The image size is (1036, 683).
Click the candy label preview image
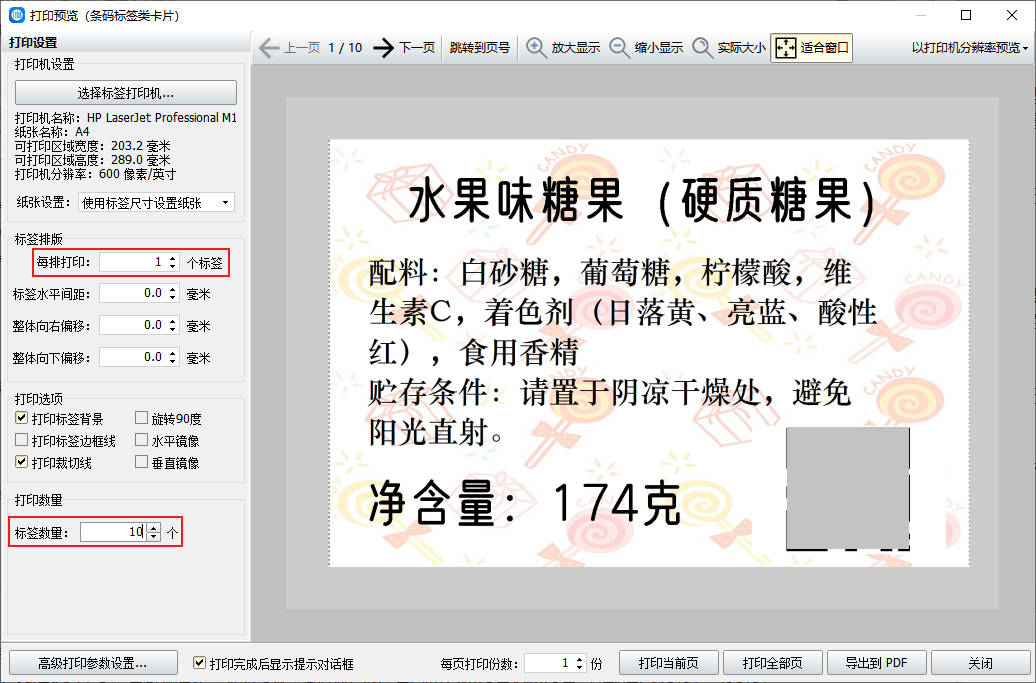pos(649,353)
